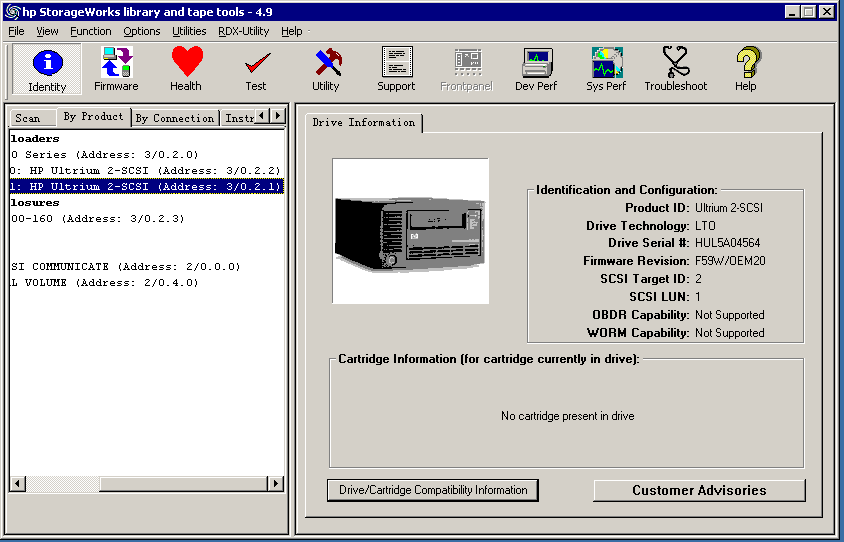Viewport: 844px width, 542px height.
Task: Open the Function menu
Action: 91,31
